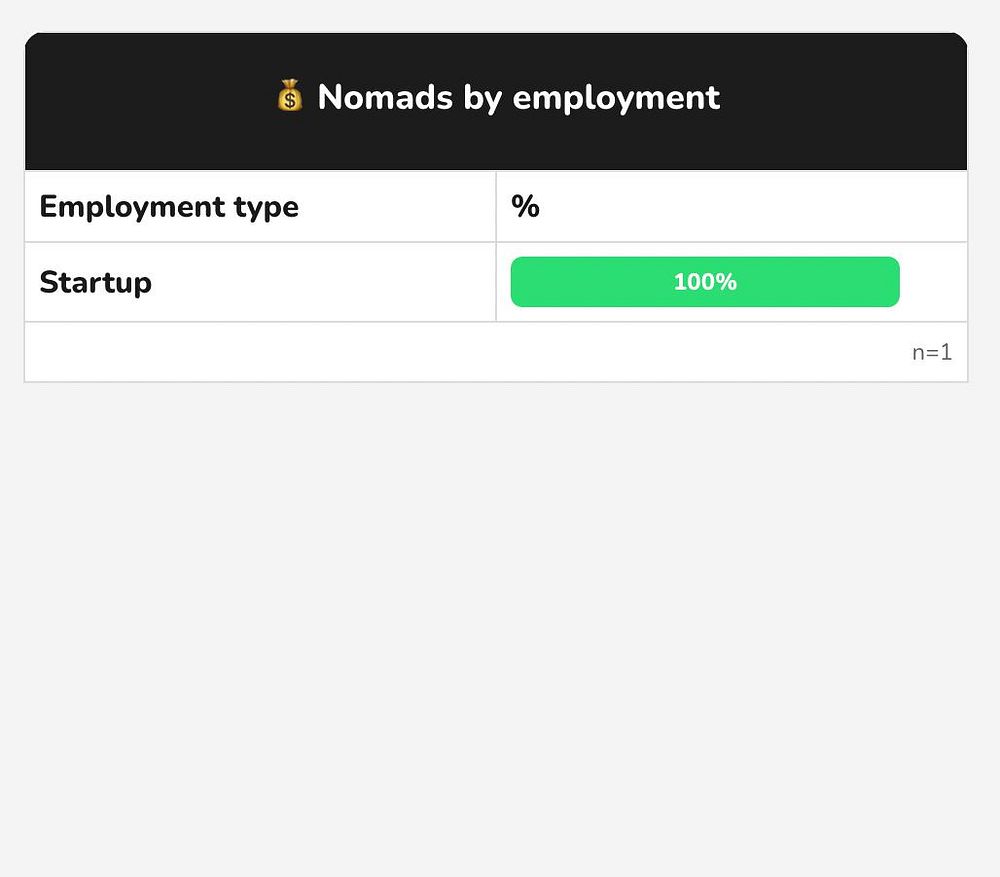1000x877 pixels.
Task: Click the word "employment" in the title
Action: pyautogui.click(x=616, y=98)
